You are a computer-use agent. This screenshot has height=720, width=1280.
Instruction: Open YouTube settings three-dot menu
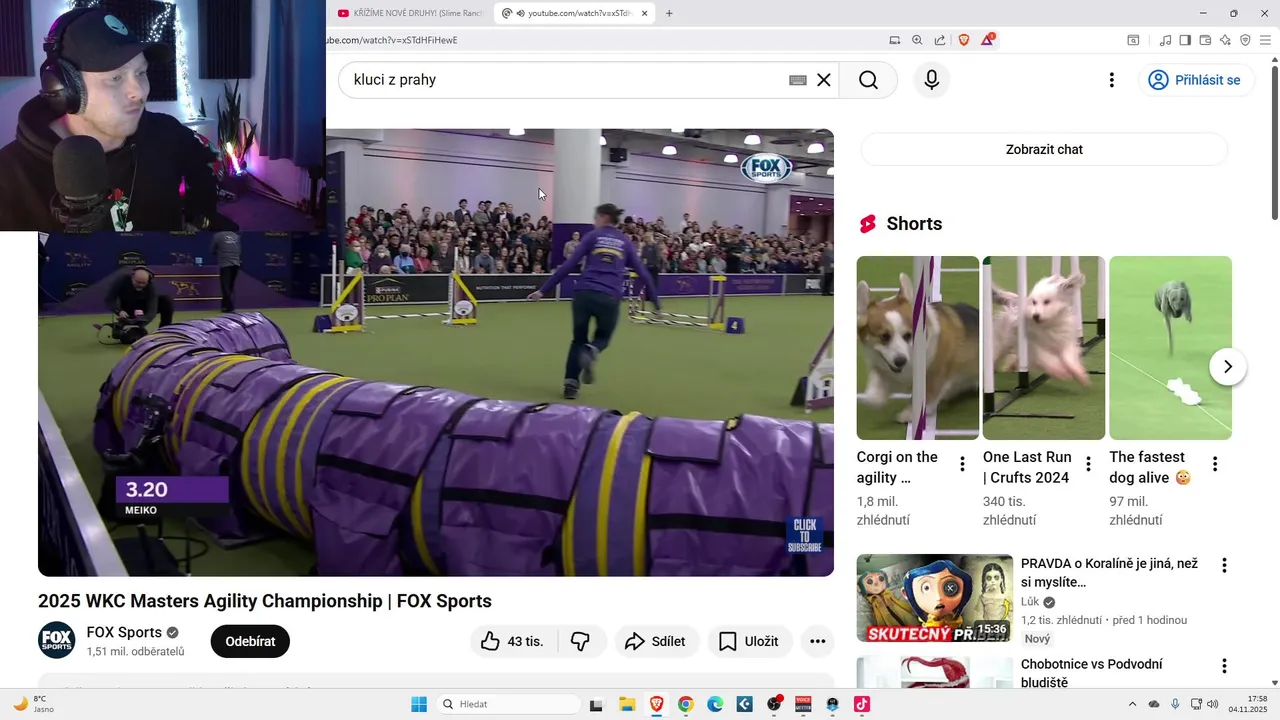[1111, 80]
